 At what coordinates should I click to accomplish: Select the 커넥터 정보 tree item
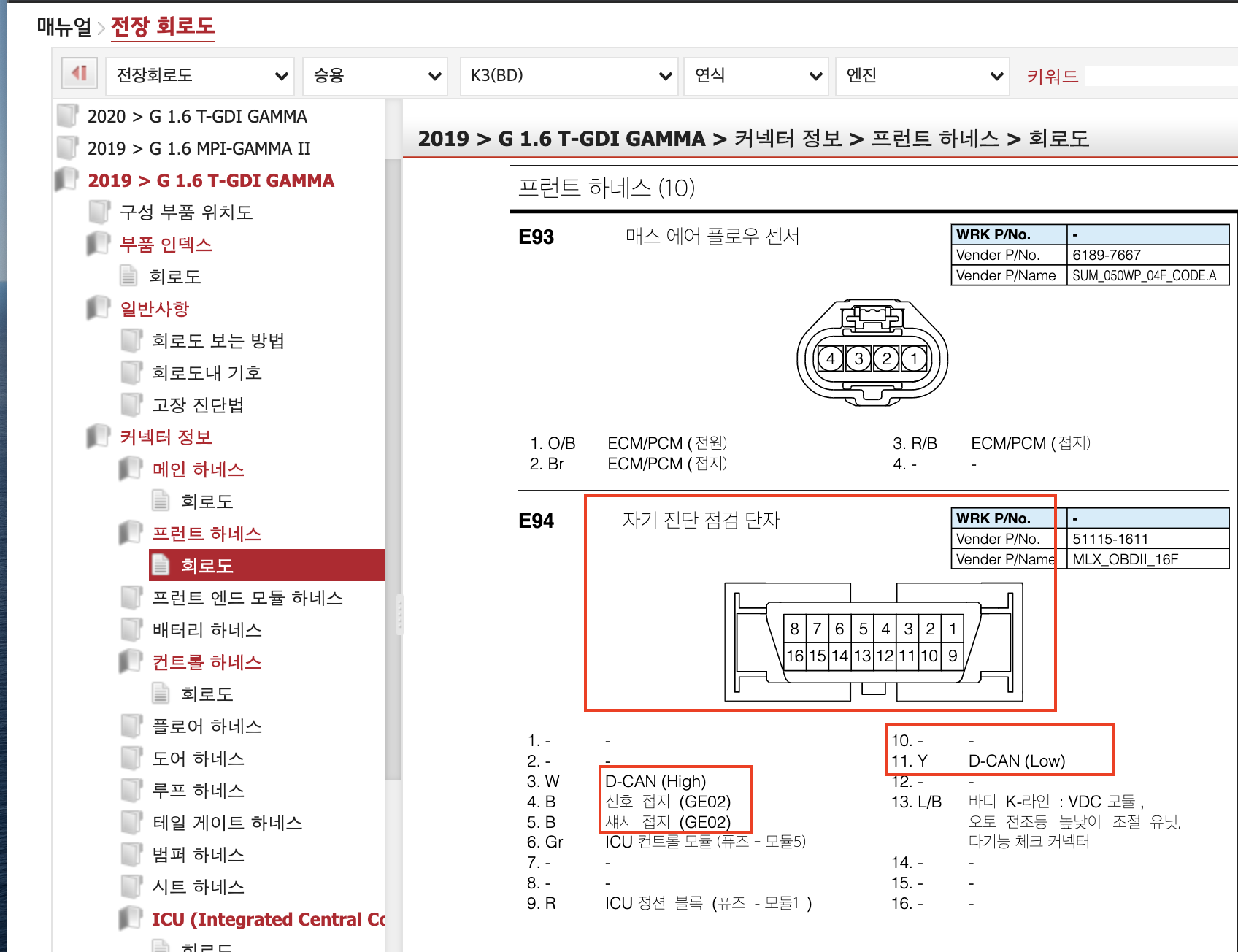(x=166, y=437)
